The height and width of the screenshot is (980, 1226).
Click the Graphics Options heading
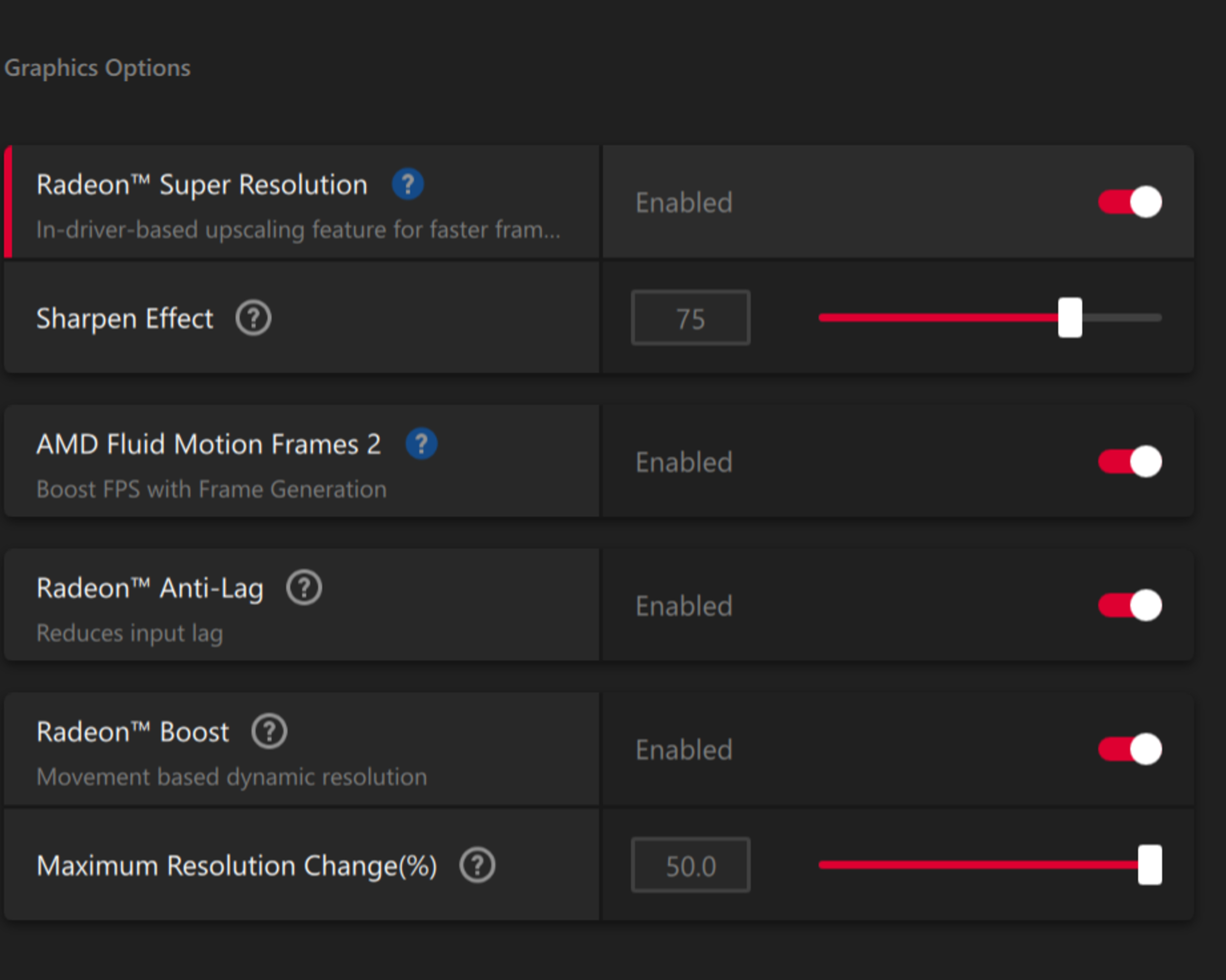(97, 68)
